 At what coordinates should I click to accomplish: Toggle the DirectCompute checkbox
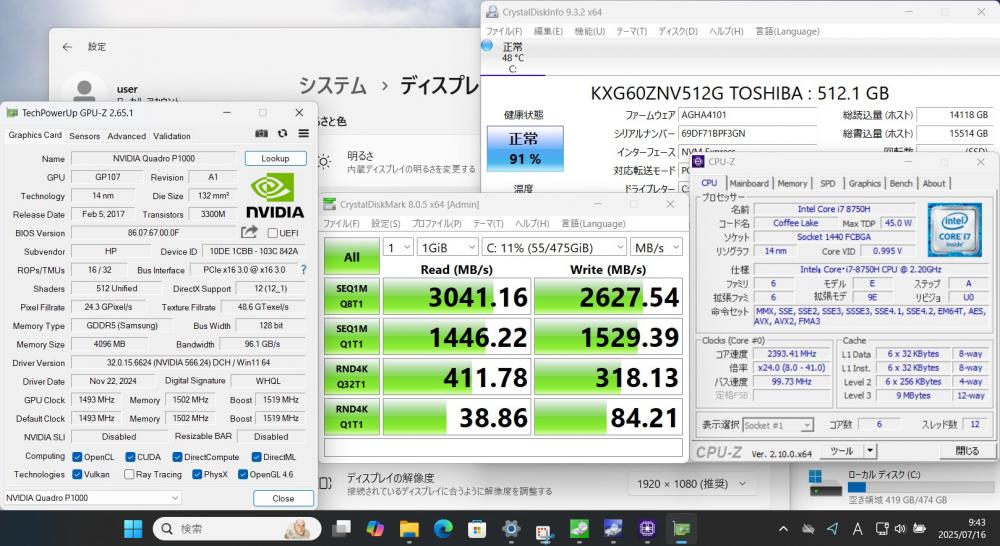pos(177,457)
